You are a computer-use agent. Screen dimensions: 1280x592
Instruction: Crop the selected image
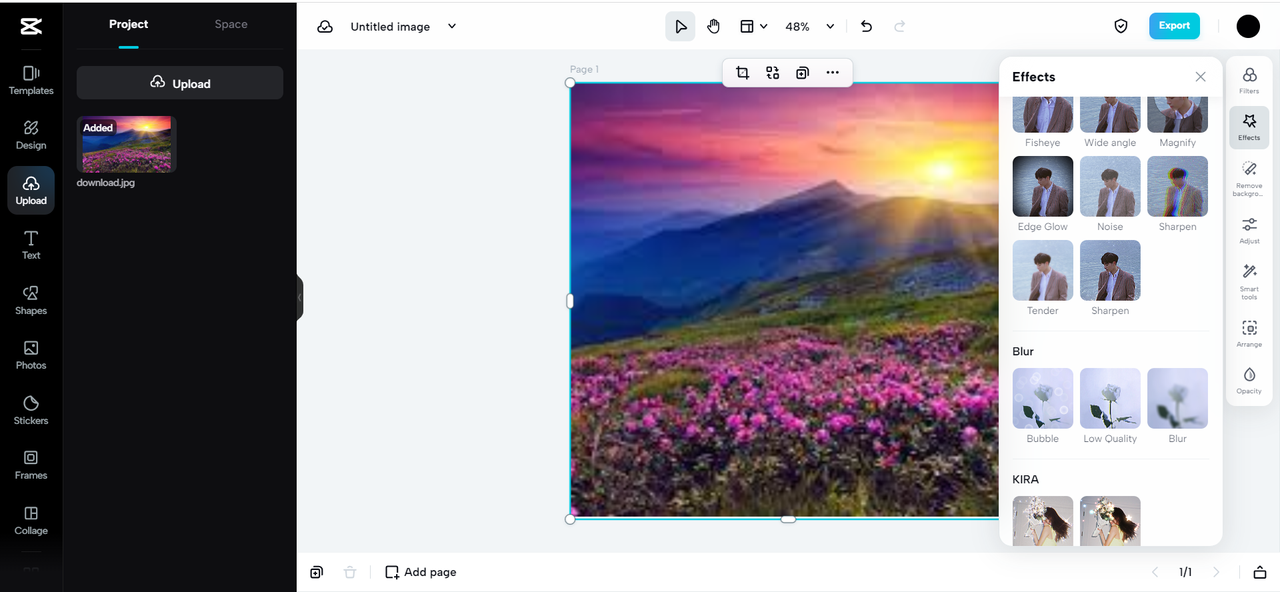[x=742, y=73]
